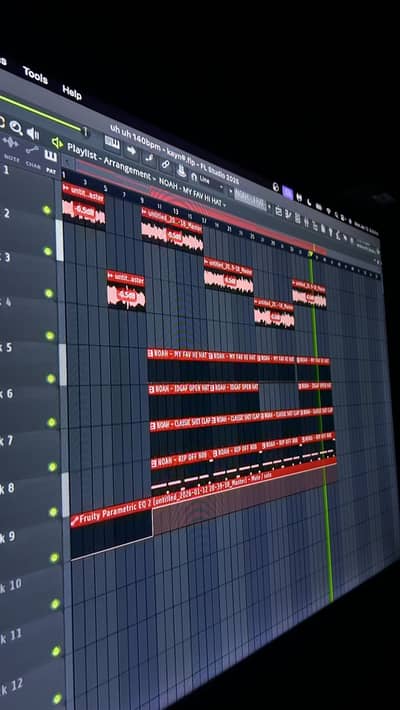The image size is (400, 710).
Task: Toggle the magnet snap icon beside Line
Action: point(194,176)
